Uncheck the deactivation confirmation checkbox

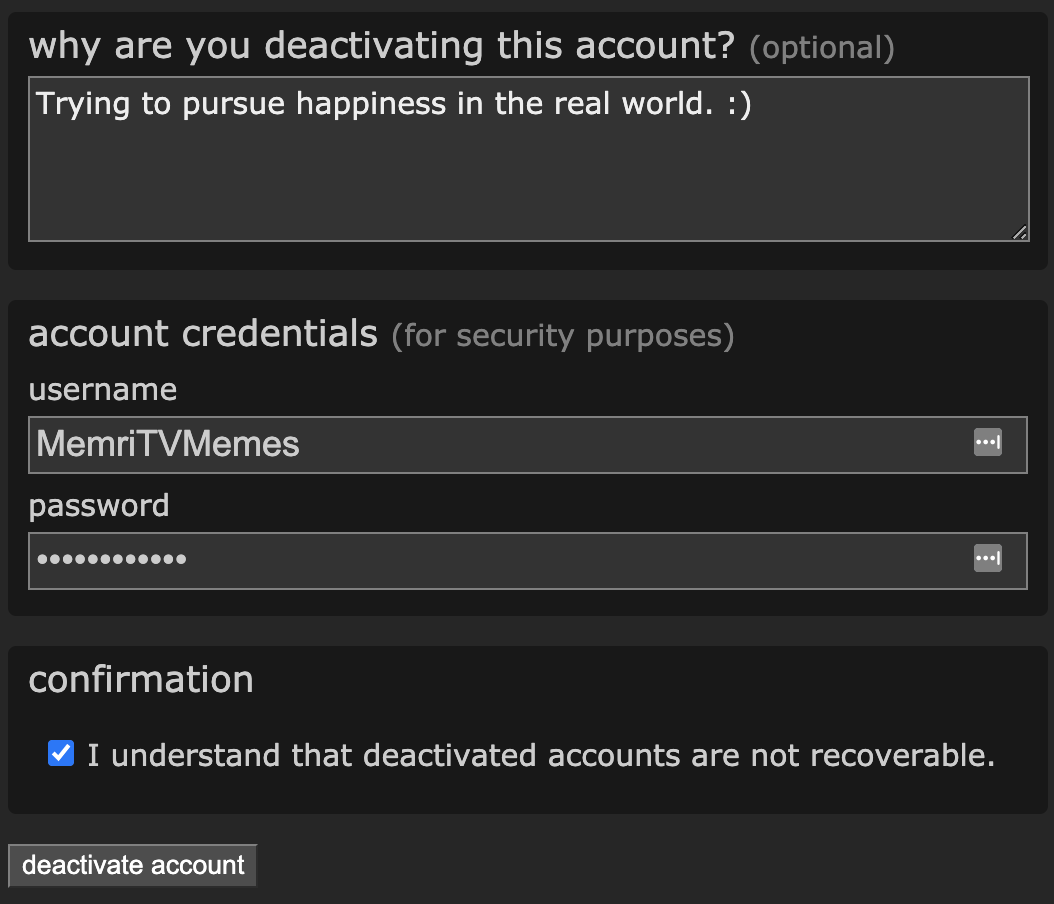(61, 754)
